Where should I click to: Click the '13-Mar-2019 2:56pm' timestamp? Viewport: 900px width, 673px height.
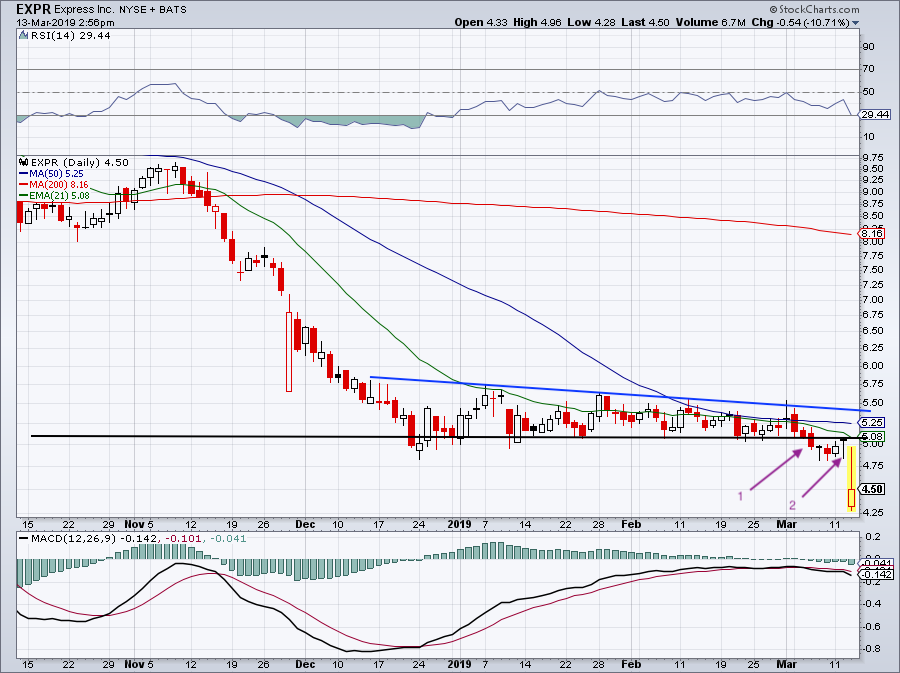click(x=65, y=23)
